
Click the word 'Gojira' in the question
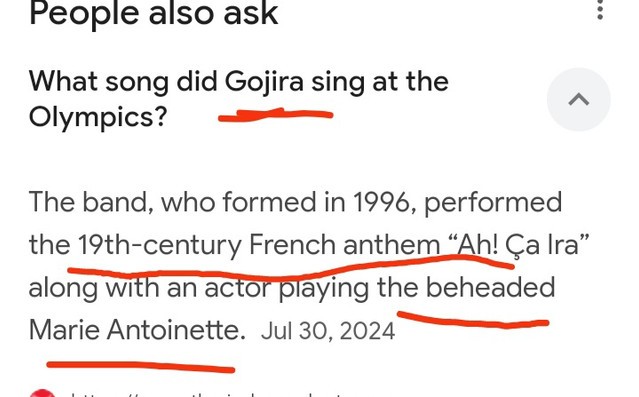264,83
